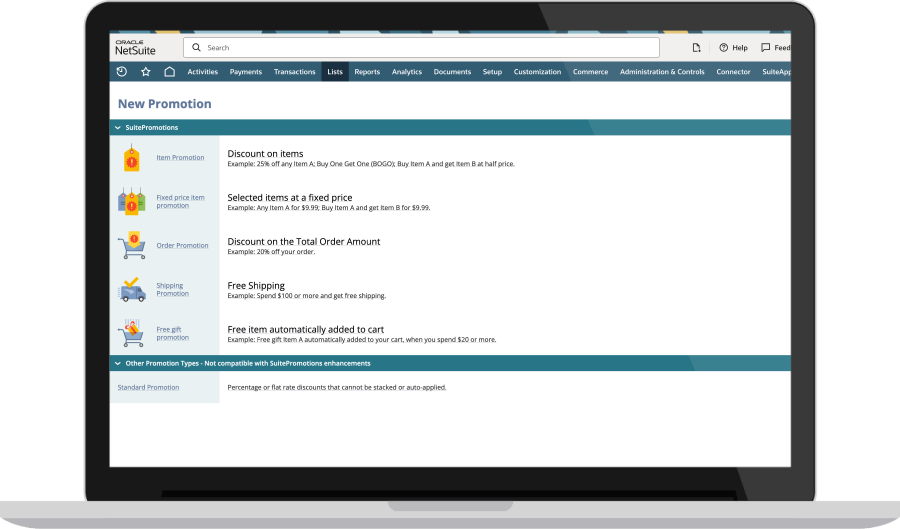Collapse the SuitePromotions section
This screenshot has height=529, width=900.
(x=118, y=127)
